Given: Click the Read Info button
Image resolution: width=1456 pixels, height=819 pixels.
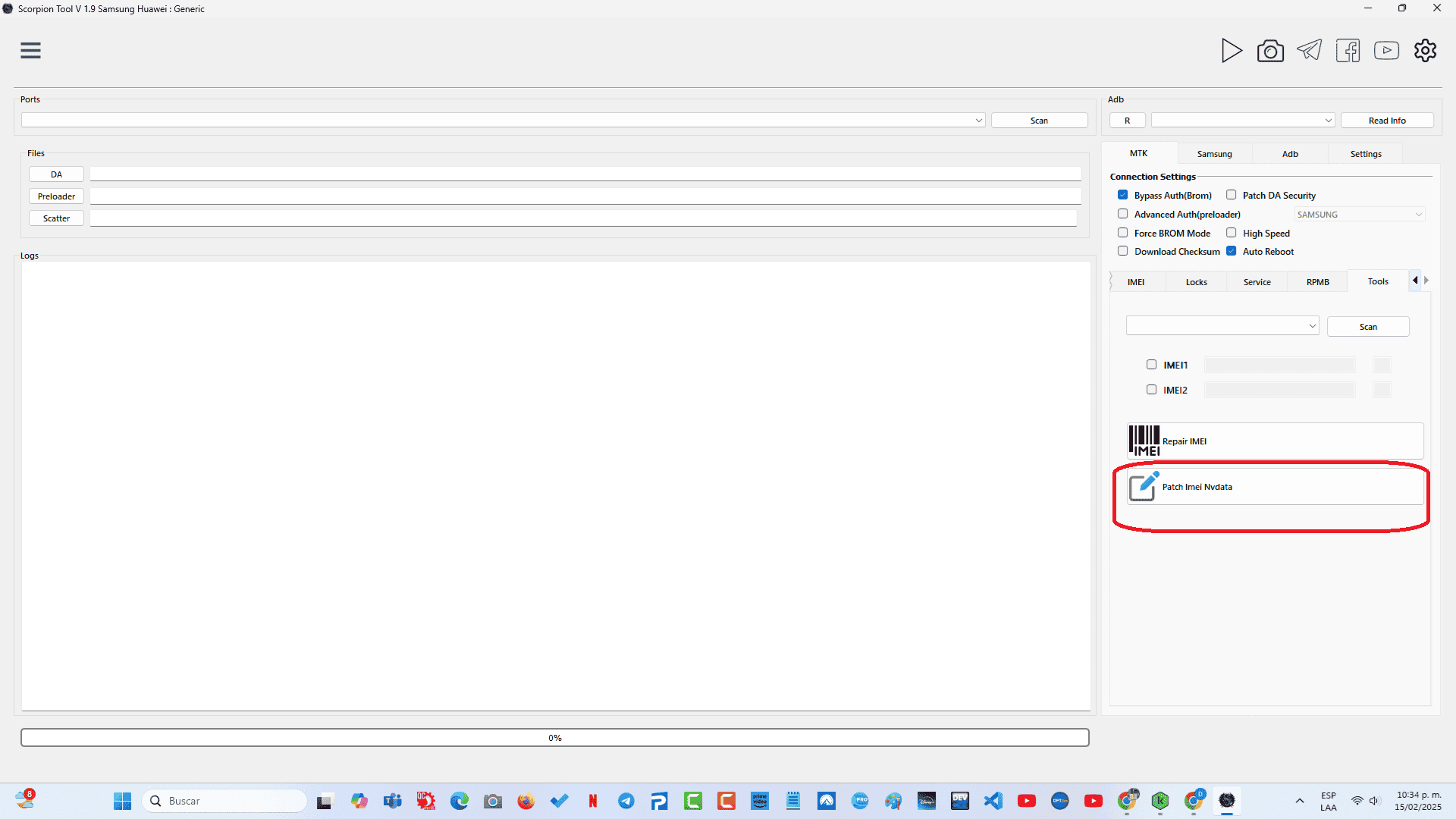Looking at the screenshot, I should pyautogui.click(x=1387, y=120).
